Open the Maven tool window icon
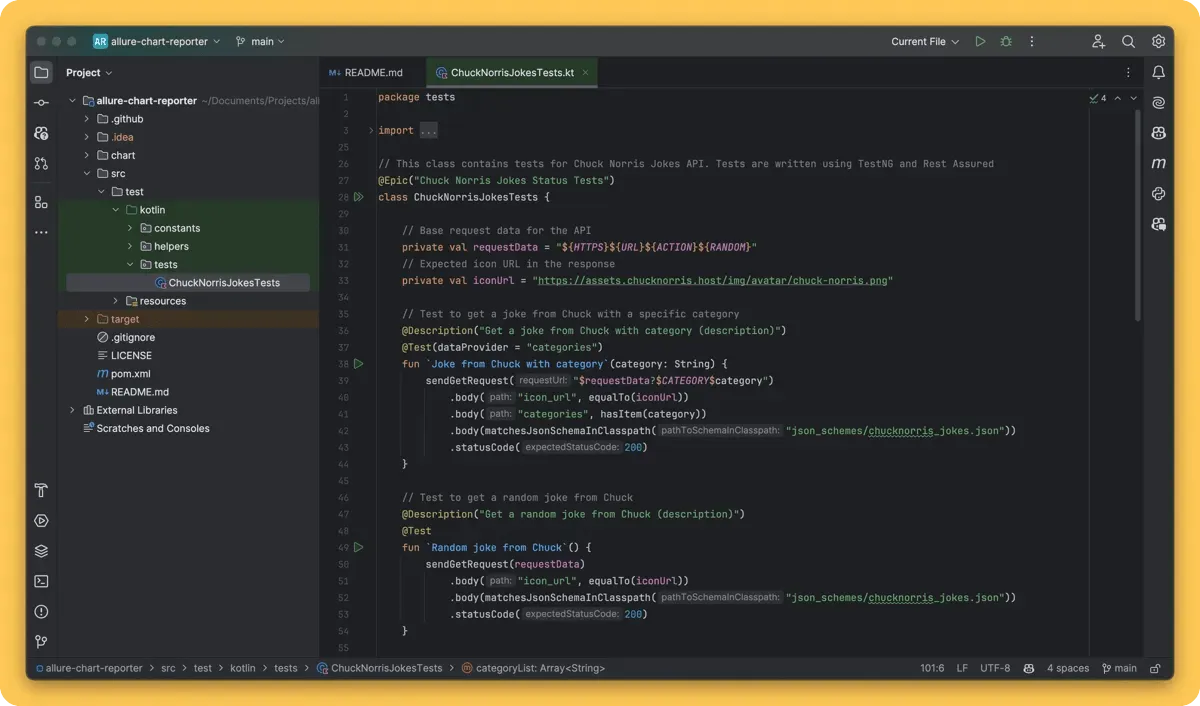 (x=1158, y=163)
